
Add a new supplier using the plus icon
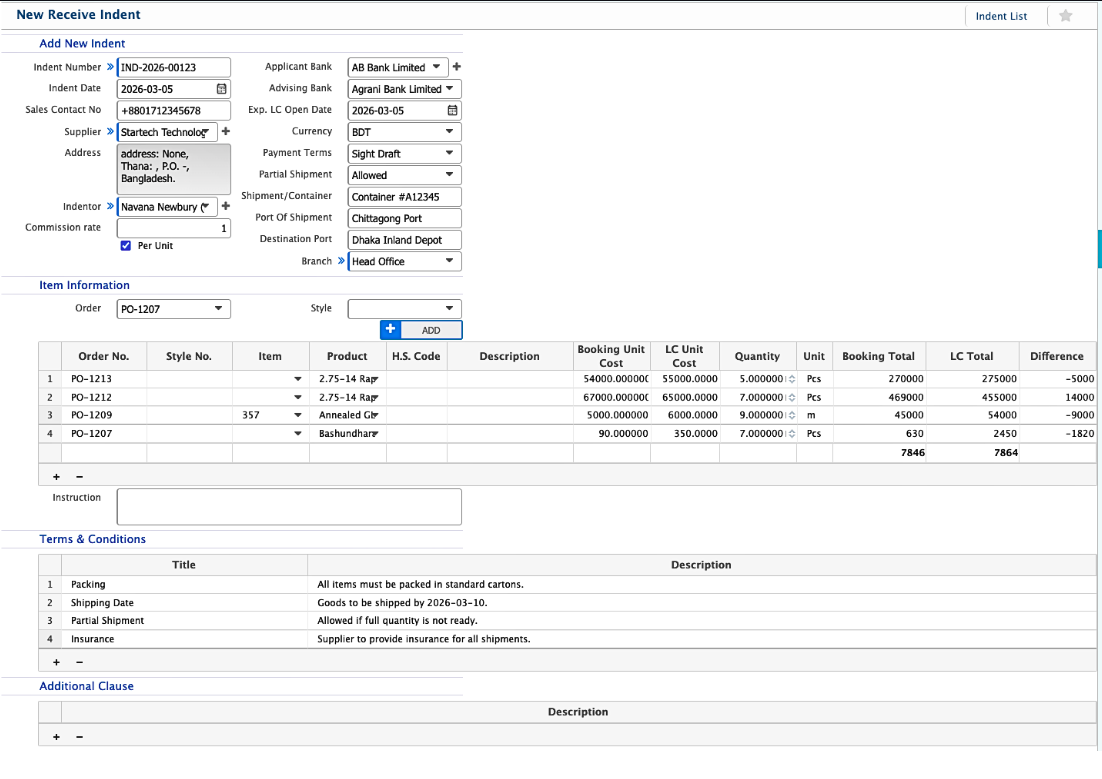tap(226, 131)
